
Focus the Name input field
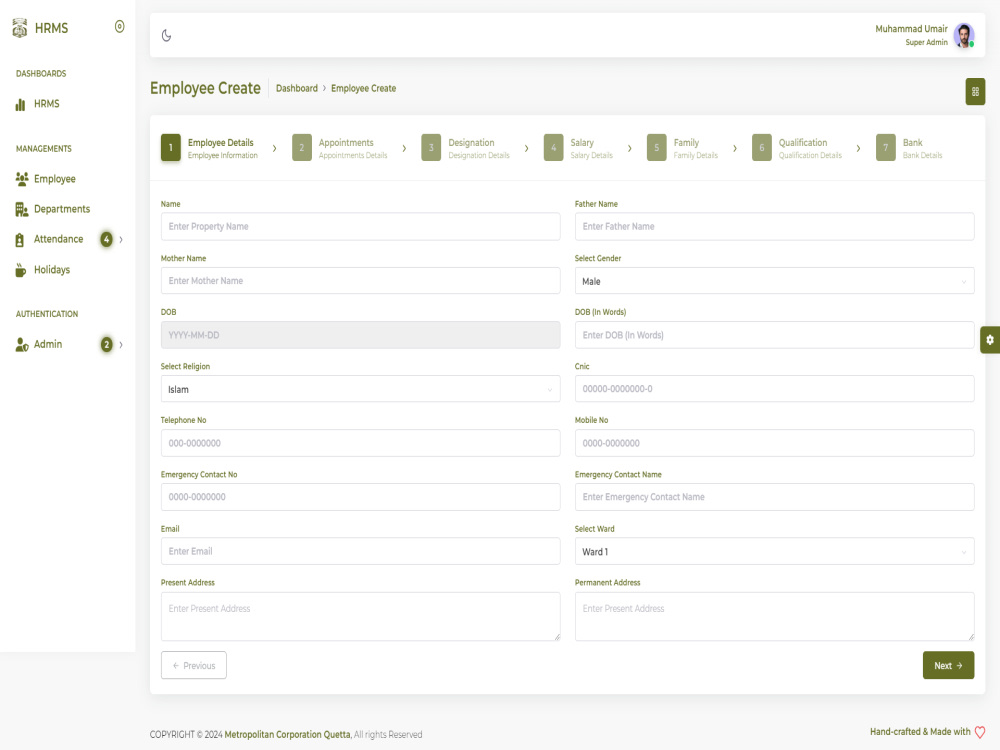tap(360, 226)
